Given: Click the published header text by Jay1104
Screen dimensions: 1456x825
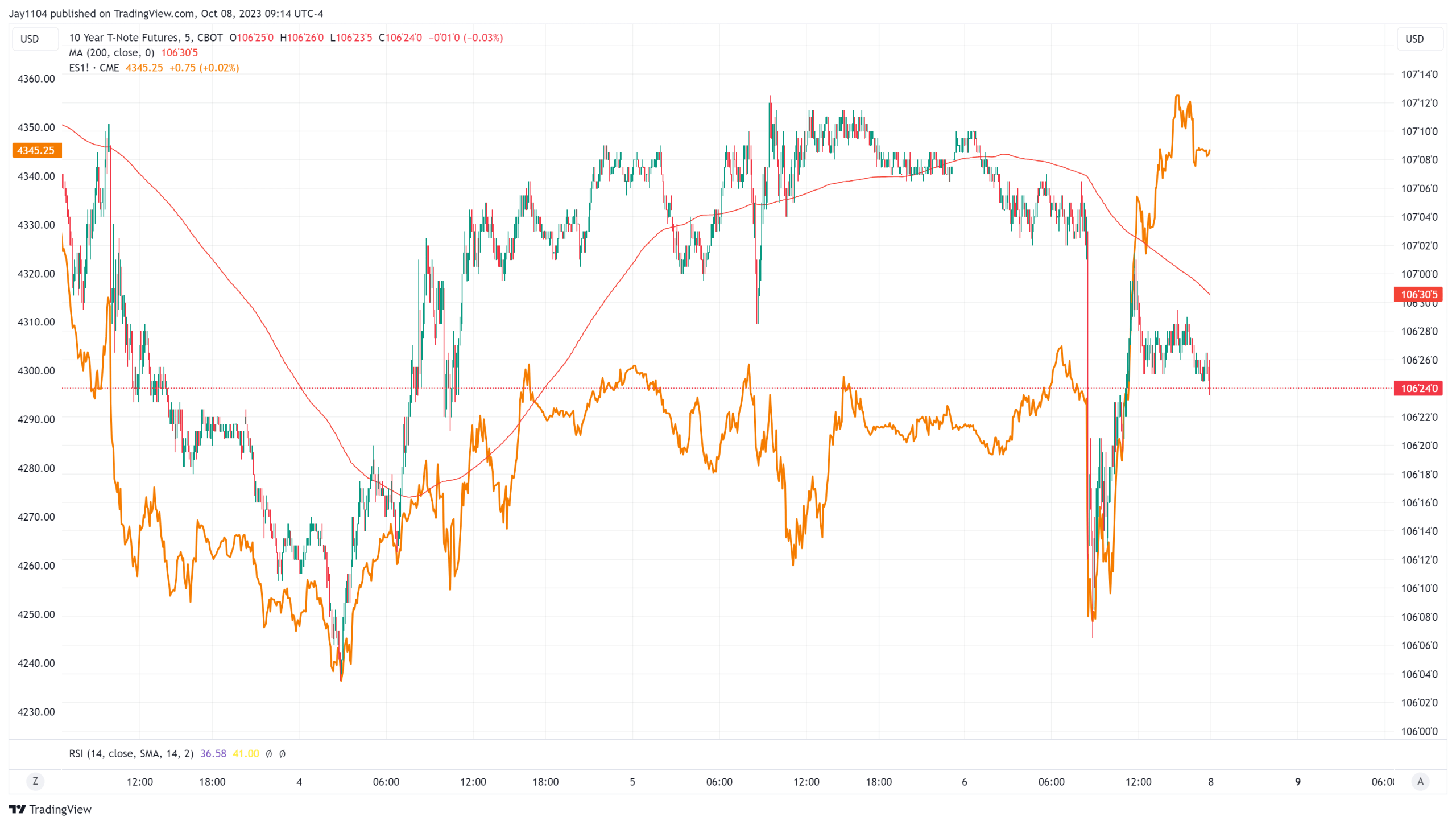Looking at the screenshot, I should [166, 13].
